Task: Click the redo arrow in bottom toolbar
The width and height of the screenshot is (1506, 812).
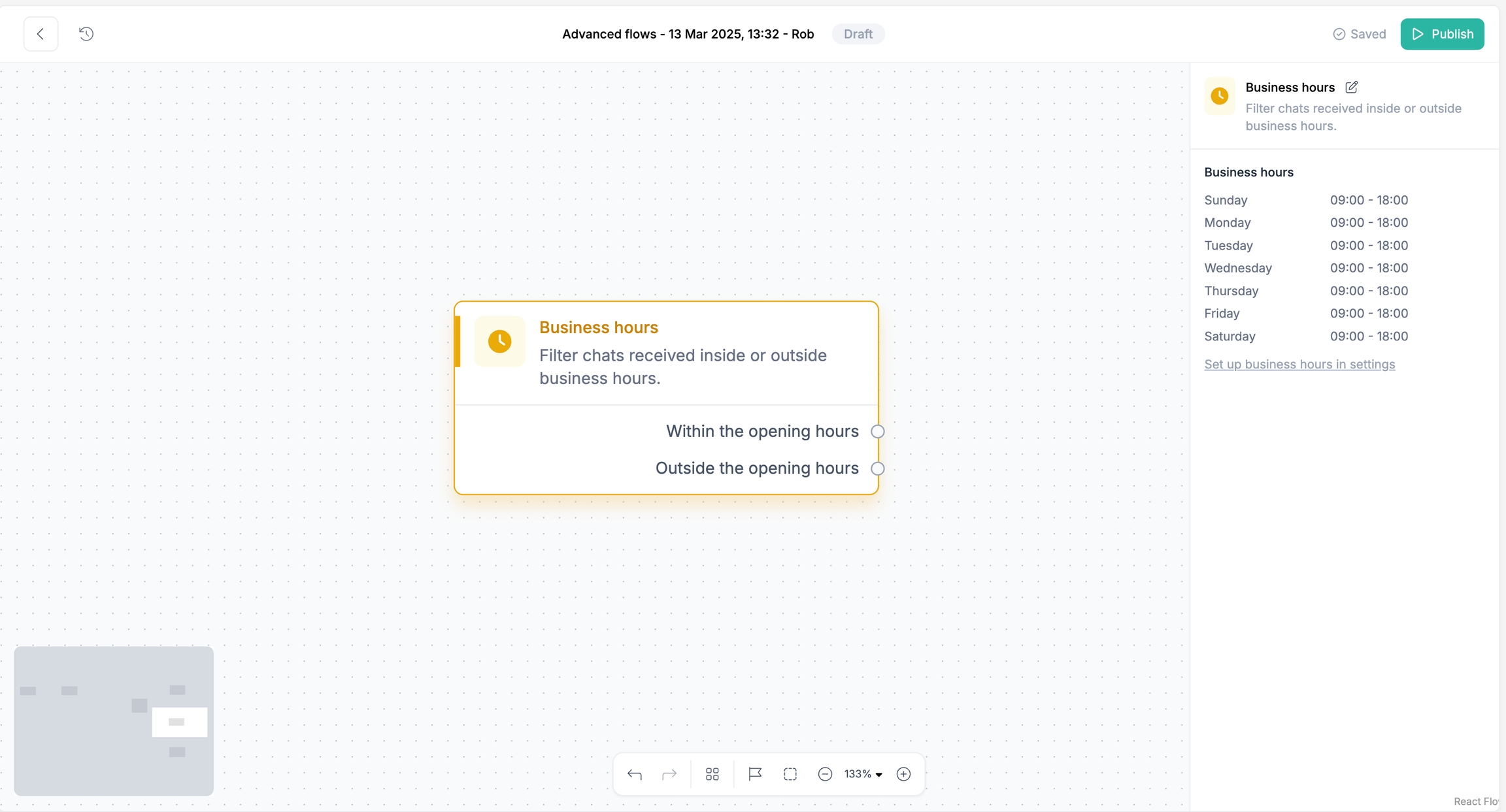Action: coord(669,774)
